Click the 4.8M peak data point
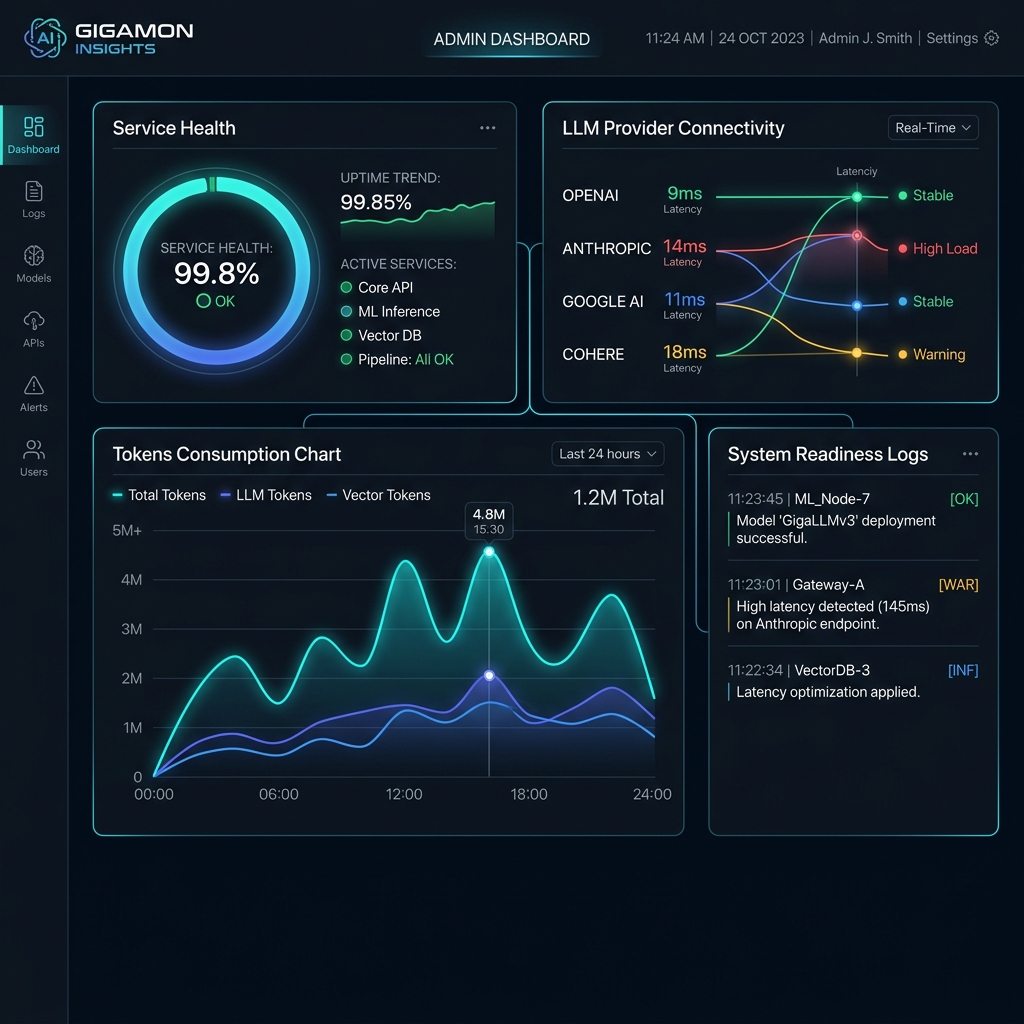This screenshot has height=1024, width=1024. pyautogui.click(x=489, y=552)
